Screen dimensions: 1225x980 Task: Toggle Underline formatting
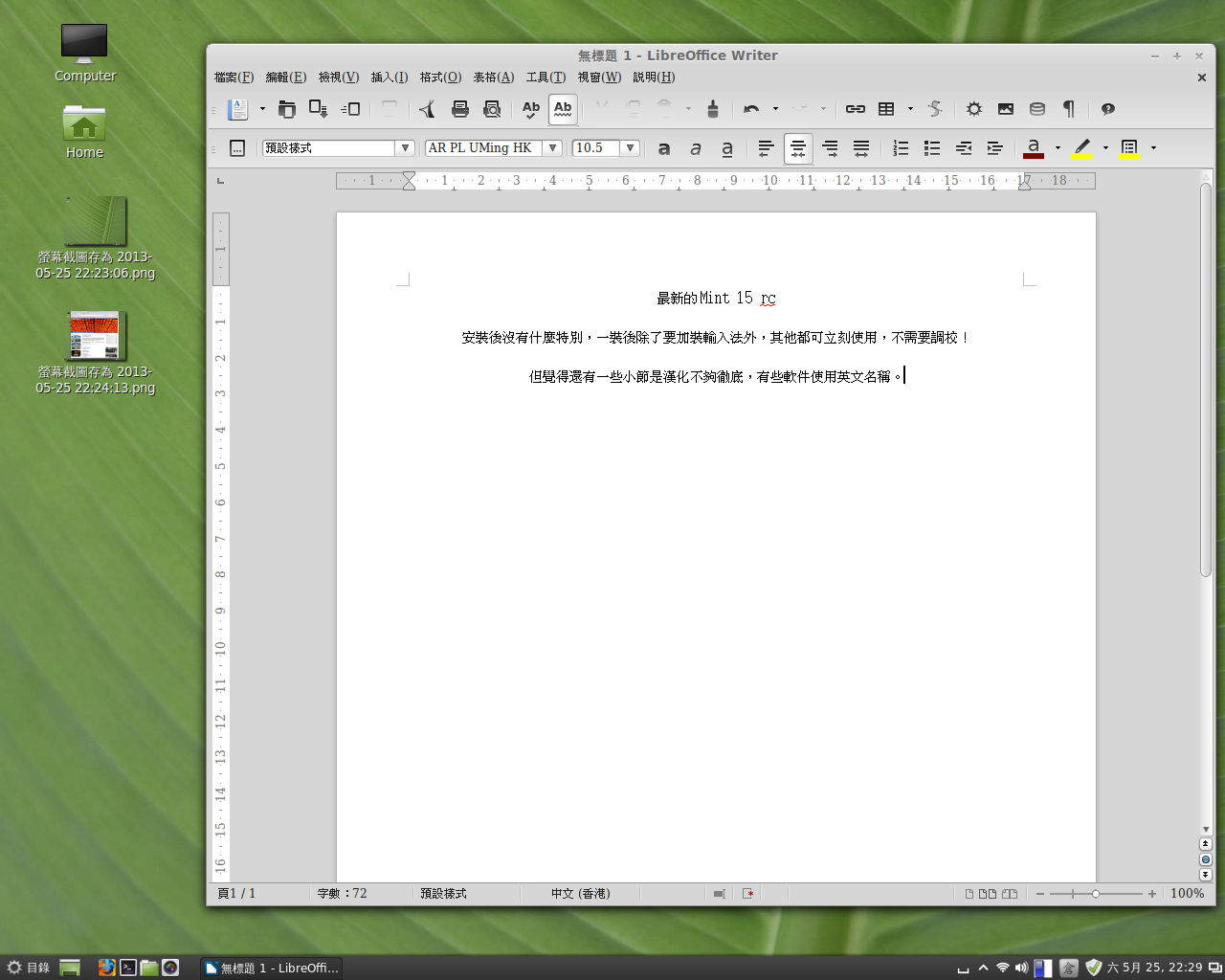click(727, 148)
